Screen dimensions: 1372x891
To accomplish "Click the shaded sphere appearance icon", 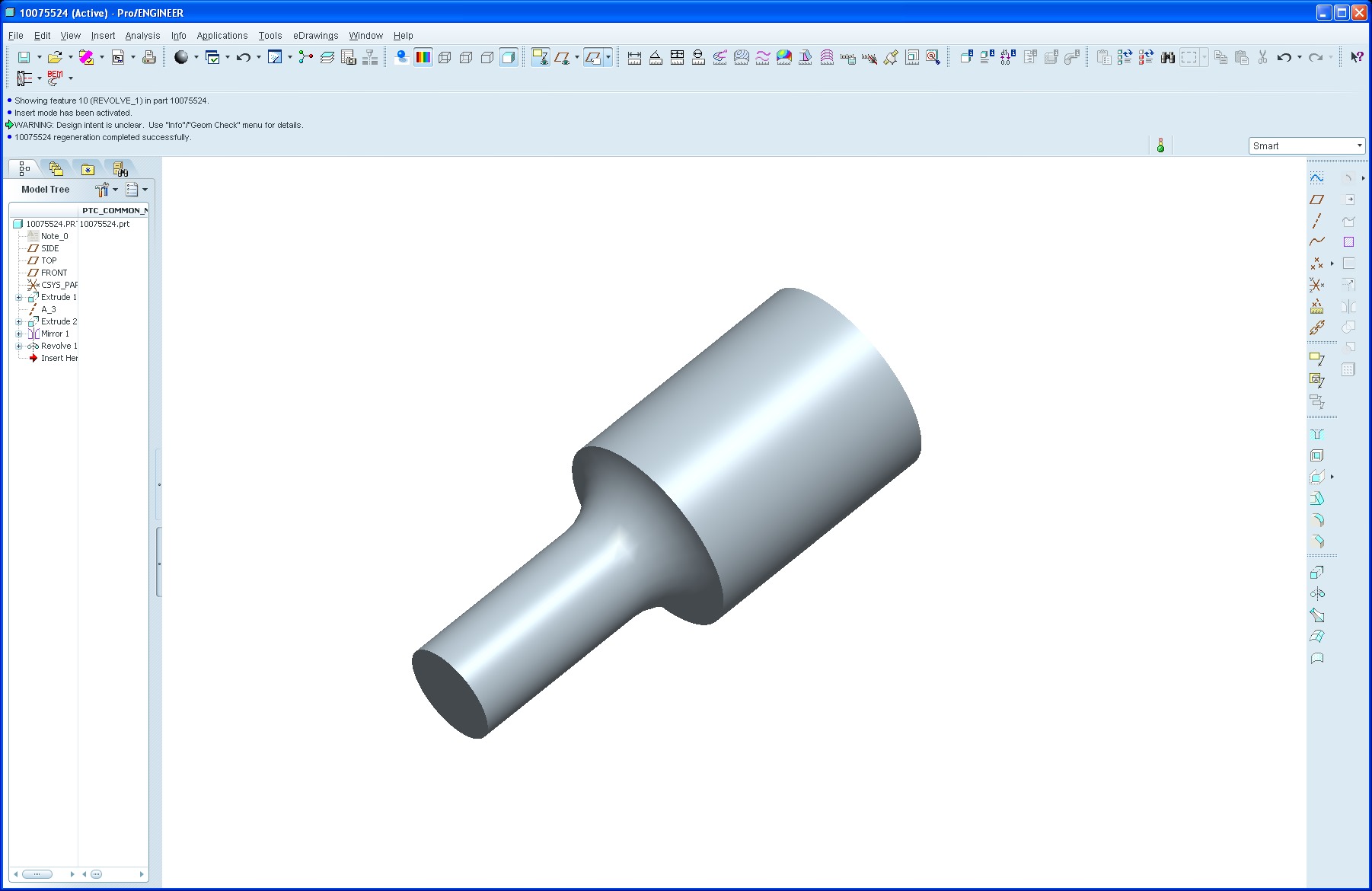I will tap(181, 57).
